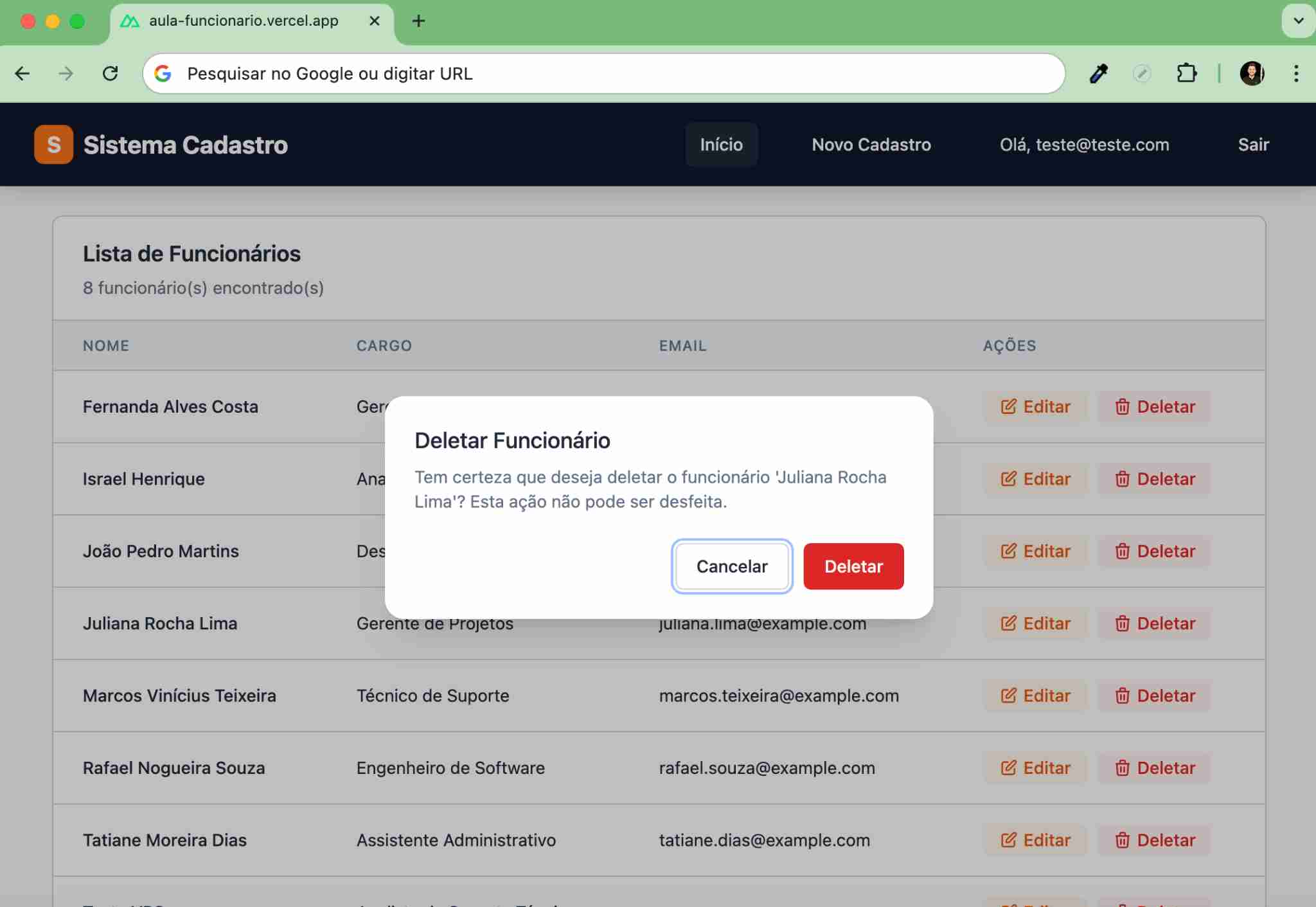Open Chrome three-dot menu

point(1295,73)
